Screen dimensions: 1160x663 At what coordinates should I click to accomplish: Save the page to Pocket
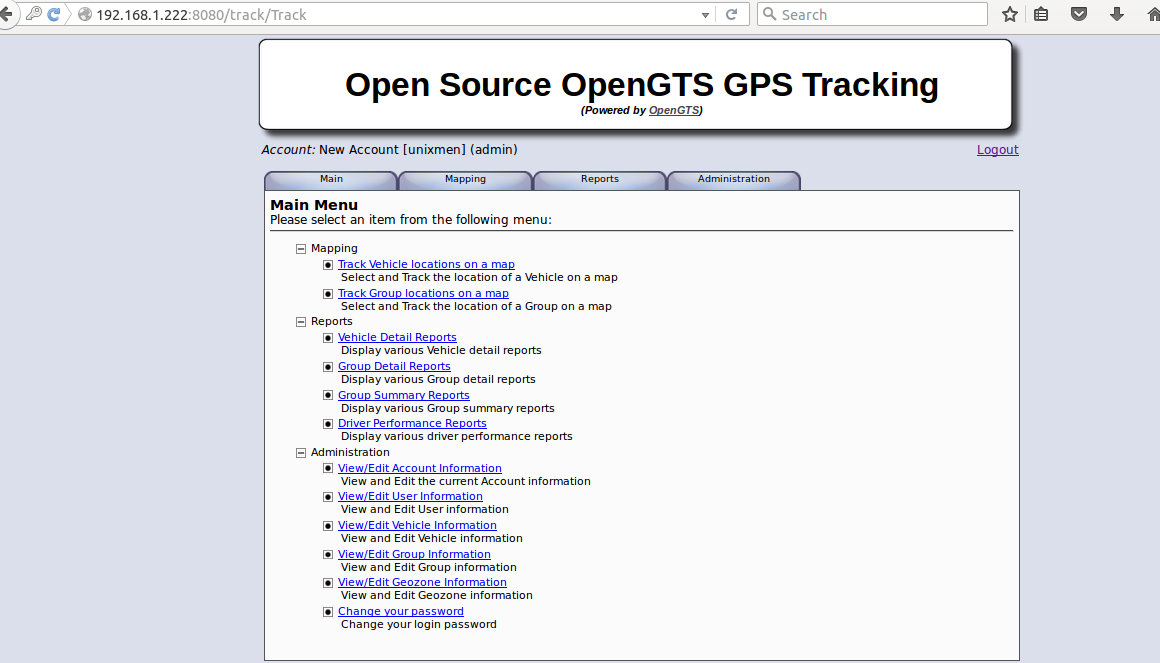[x=1079, y=14]
